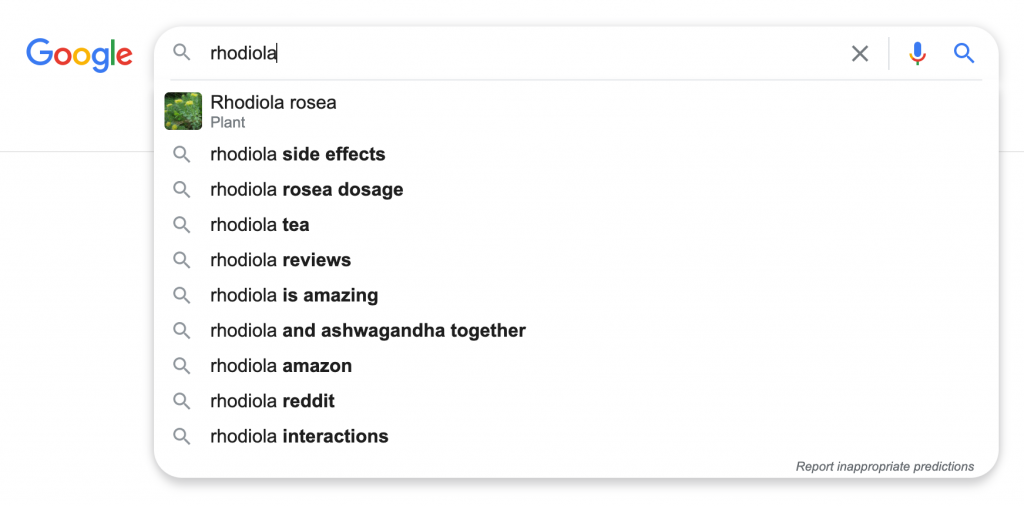This screenshot has height=506, width=1024.
Task: Start voice search with the microphone icon
Action: point(918,54)
